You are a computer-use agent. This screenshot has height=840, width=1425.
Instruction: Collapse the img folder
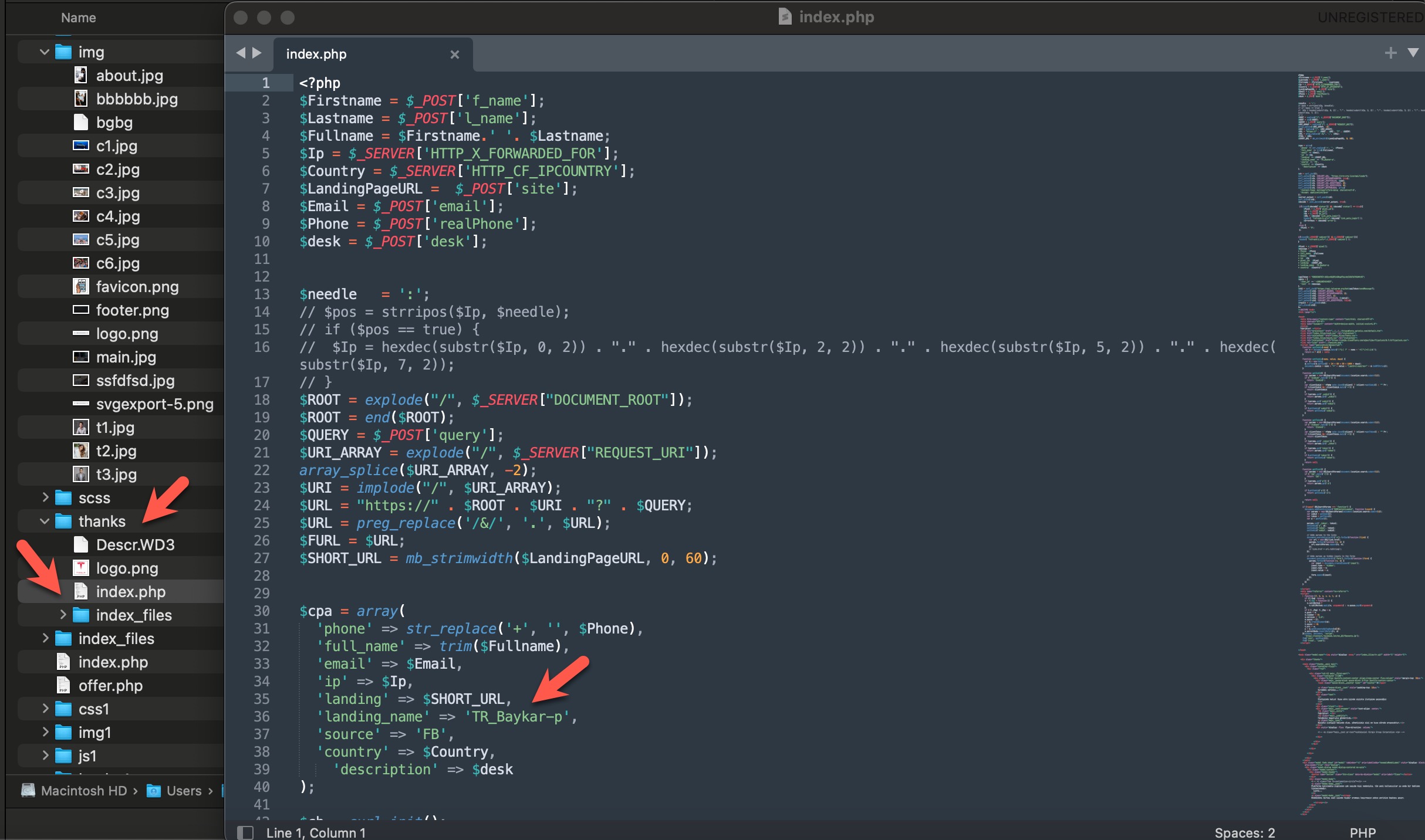(x=45, y=52)
